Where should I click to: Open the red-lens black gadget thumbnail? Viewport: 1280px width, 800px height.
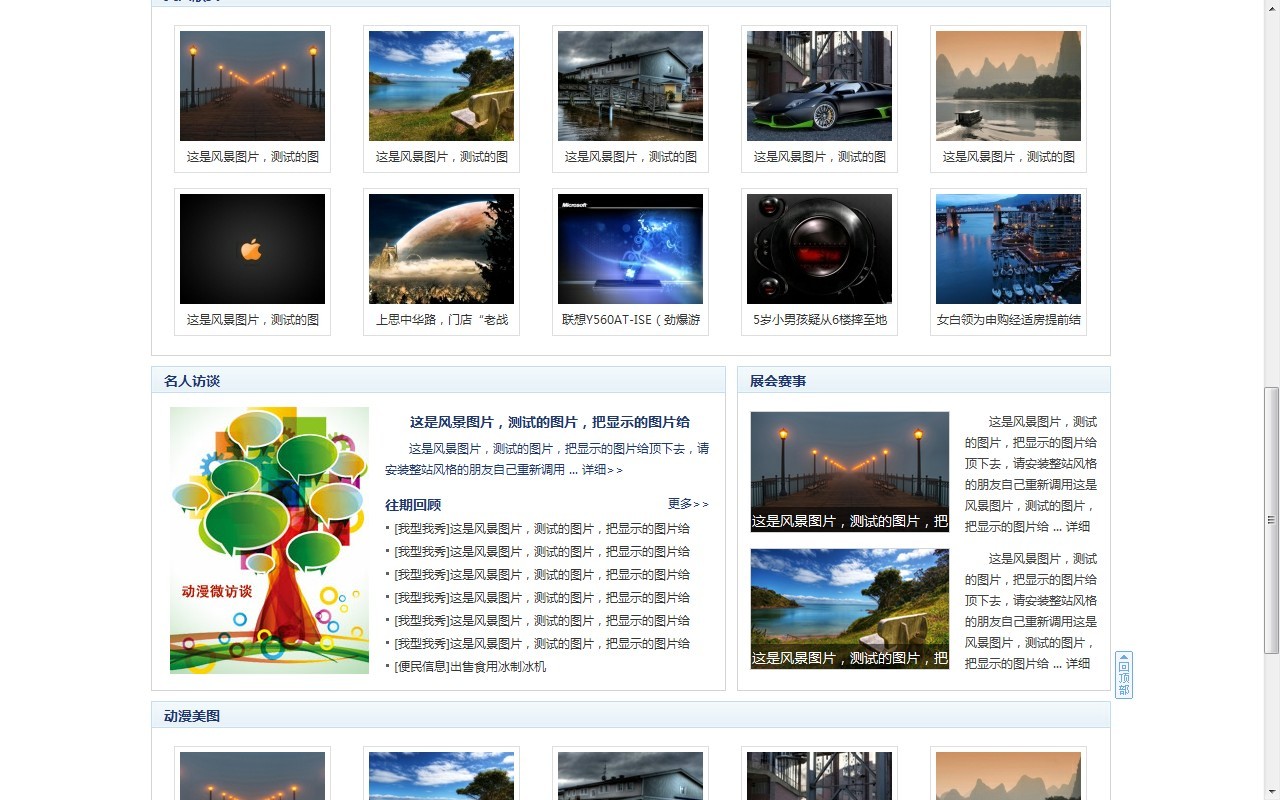click(819, 249)
